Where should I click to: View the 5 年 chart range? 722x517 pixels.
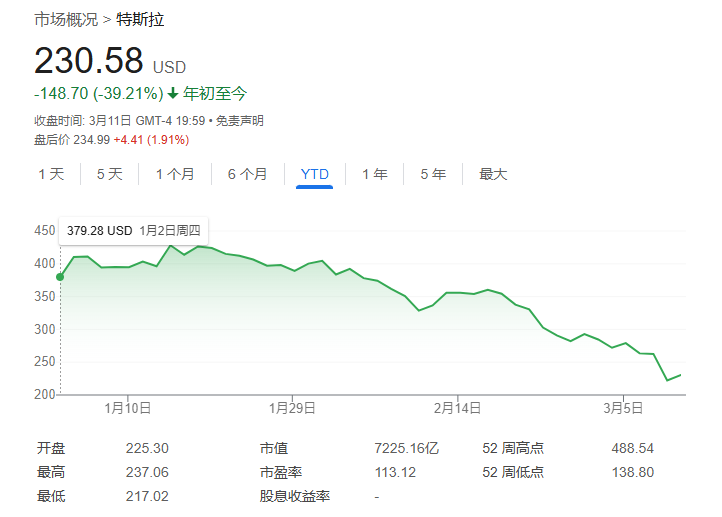pos(432,174)
